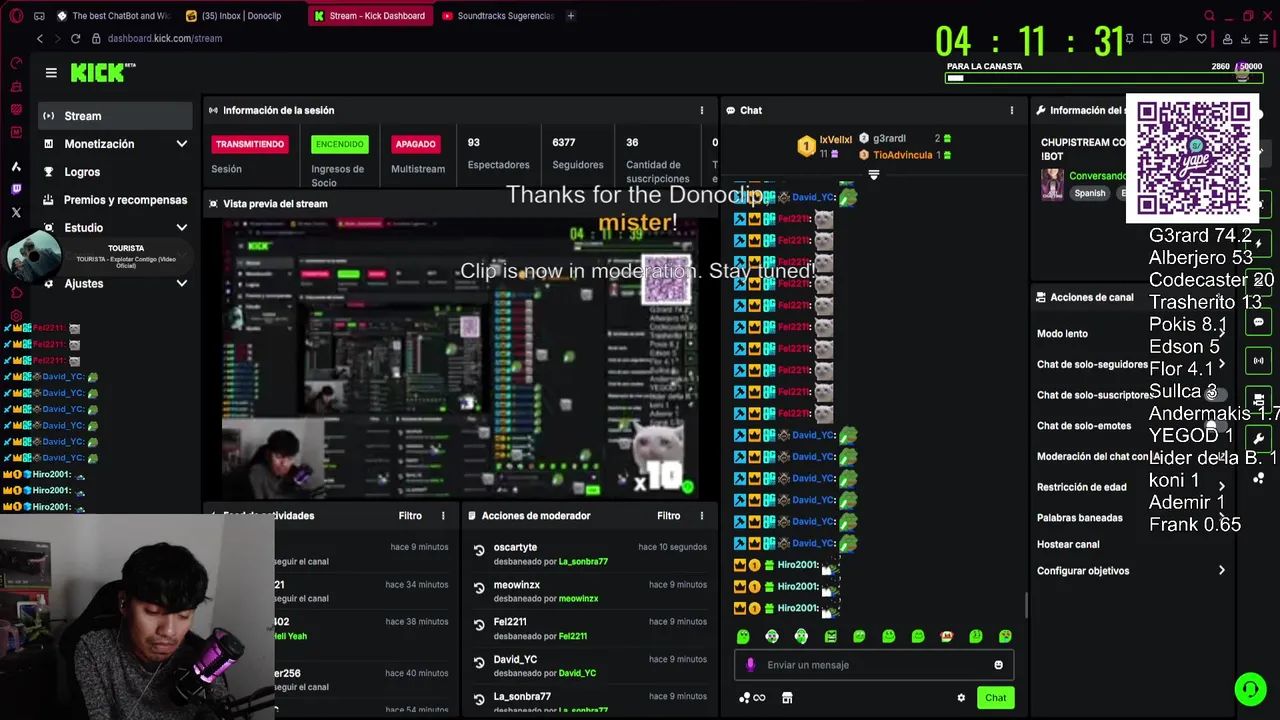Open Logros in the sidebar
Viewport: 1280px width, 720px height.
click(x=115, y=172)
